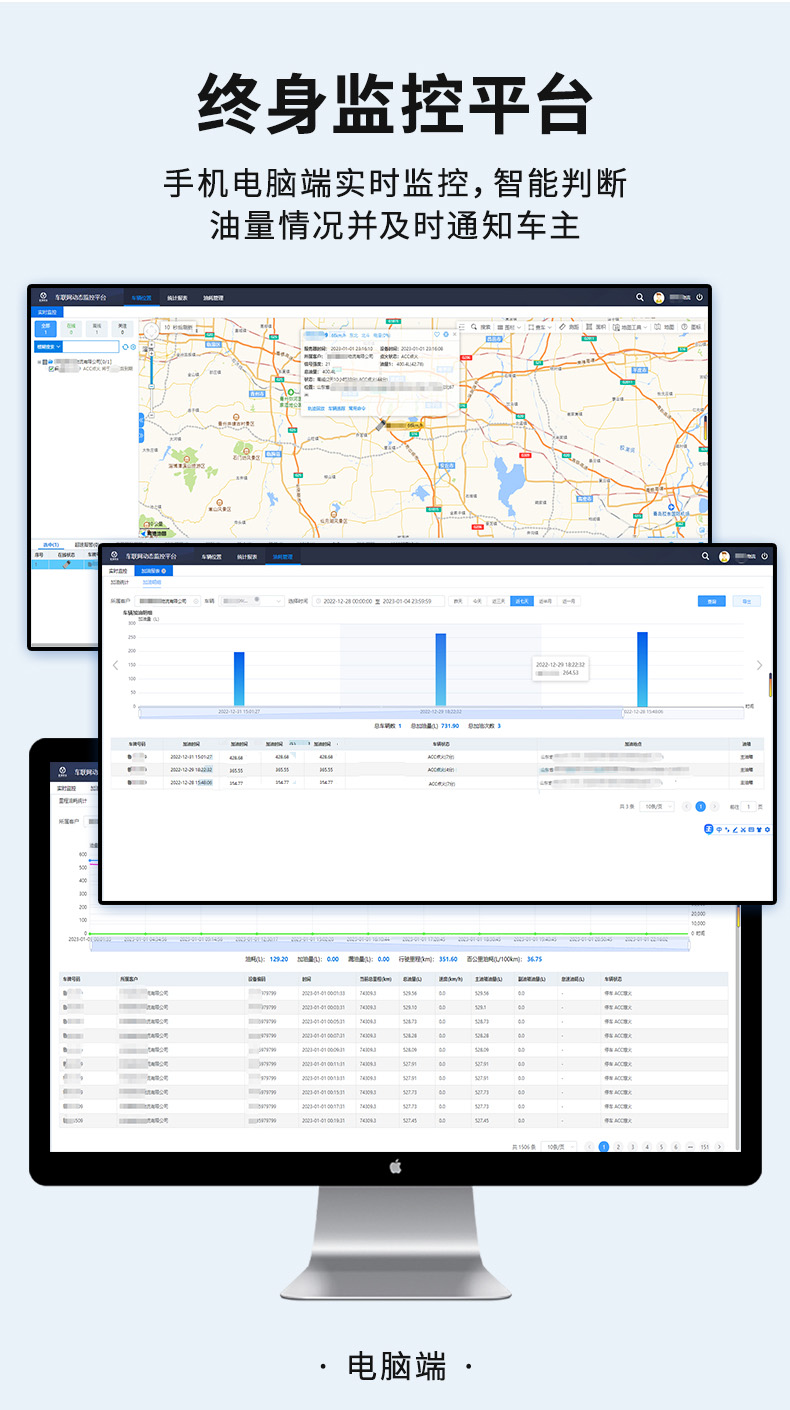Show next chart page with right arrow

tap(759, 666)
